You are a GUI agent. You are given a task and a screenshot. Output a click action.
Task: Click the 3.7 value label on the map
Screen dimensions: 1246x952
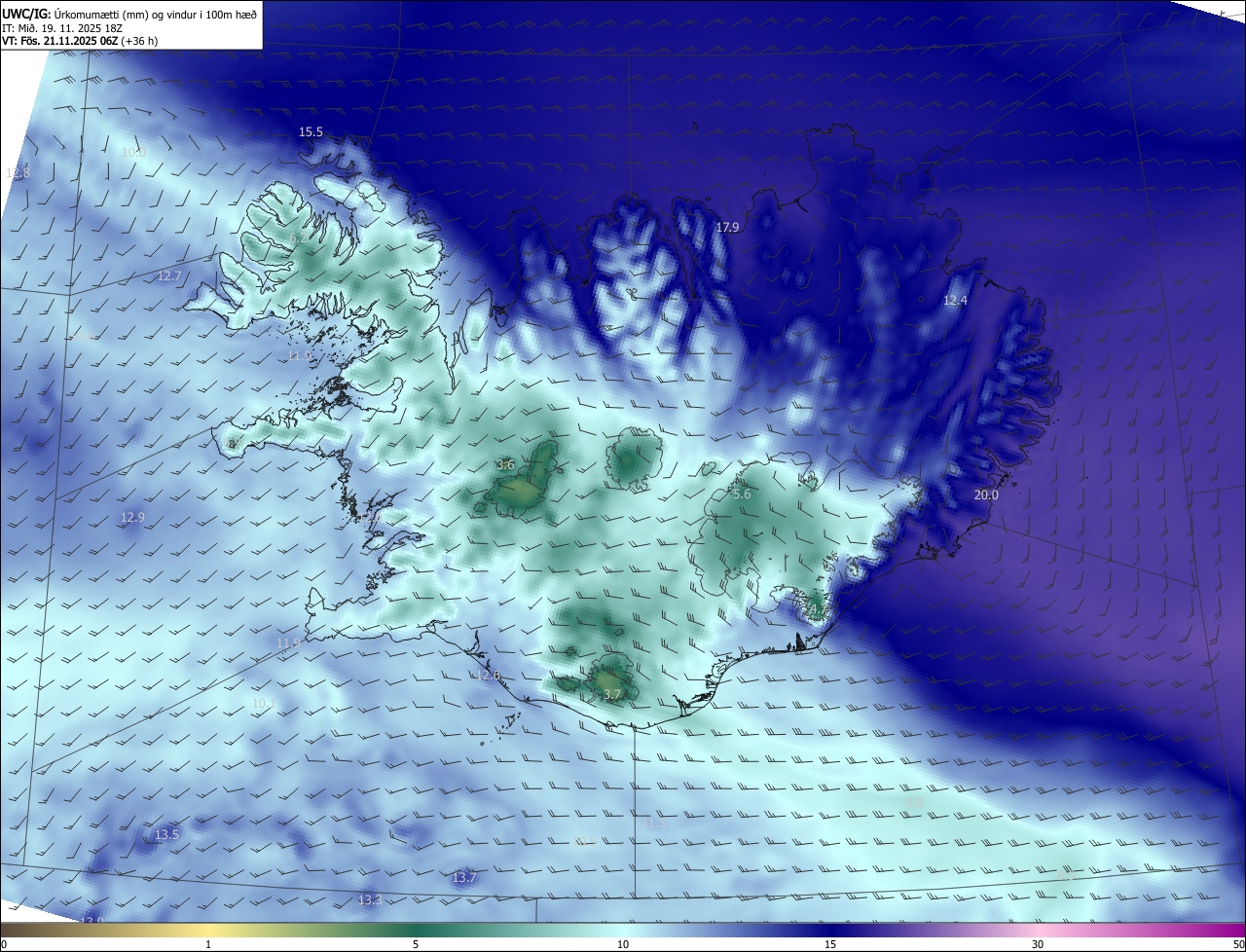tap(611, 694)
